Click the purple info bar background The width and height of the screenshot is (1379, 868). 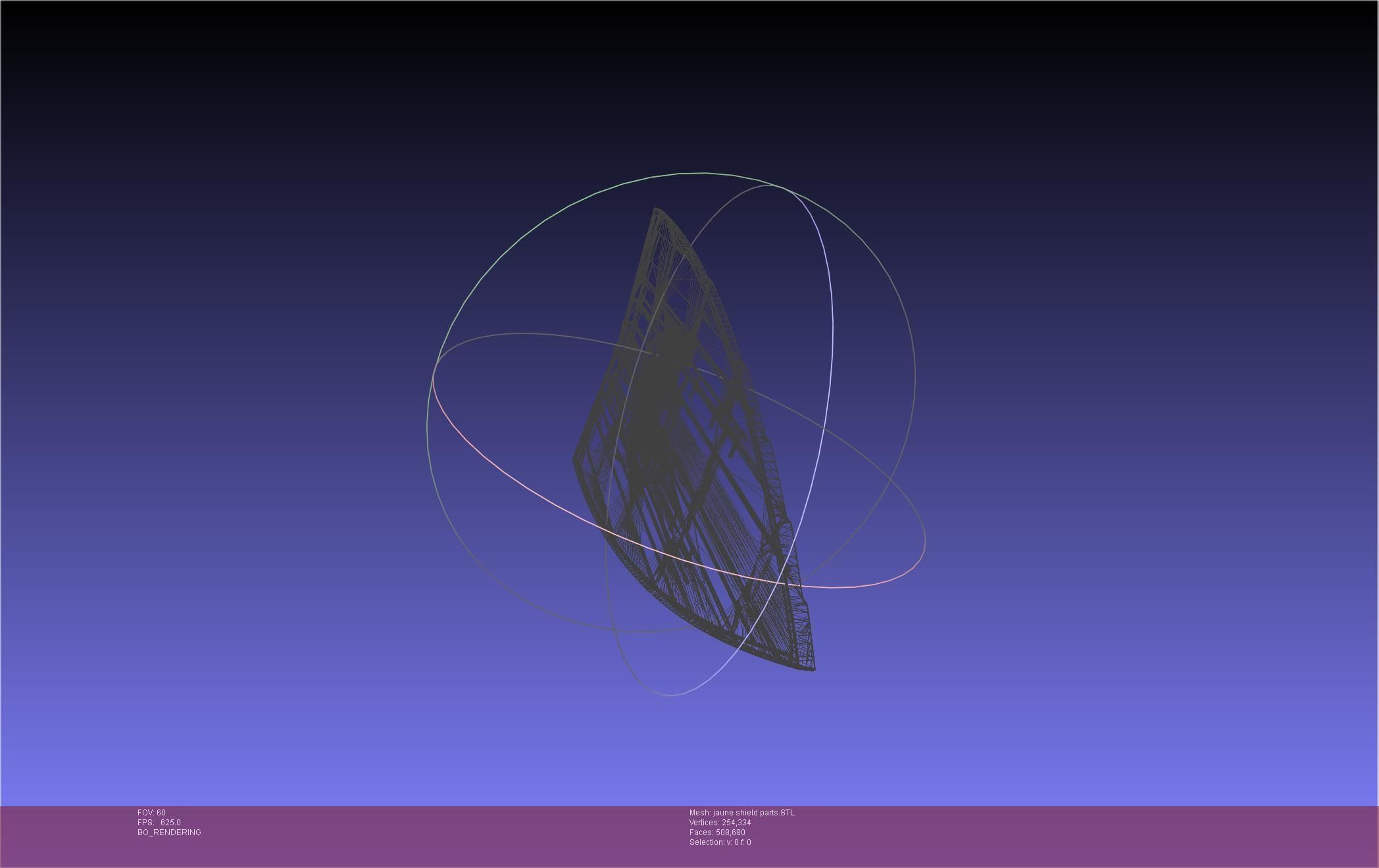[x=1053, y=836]
